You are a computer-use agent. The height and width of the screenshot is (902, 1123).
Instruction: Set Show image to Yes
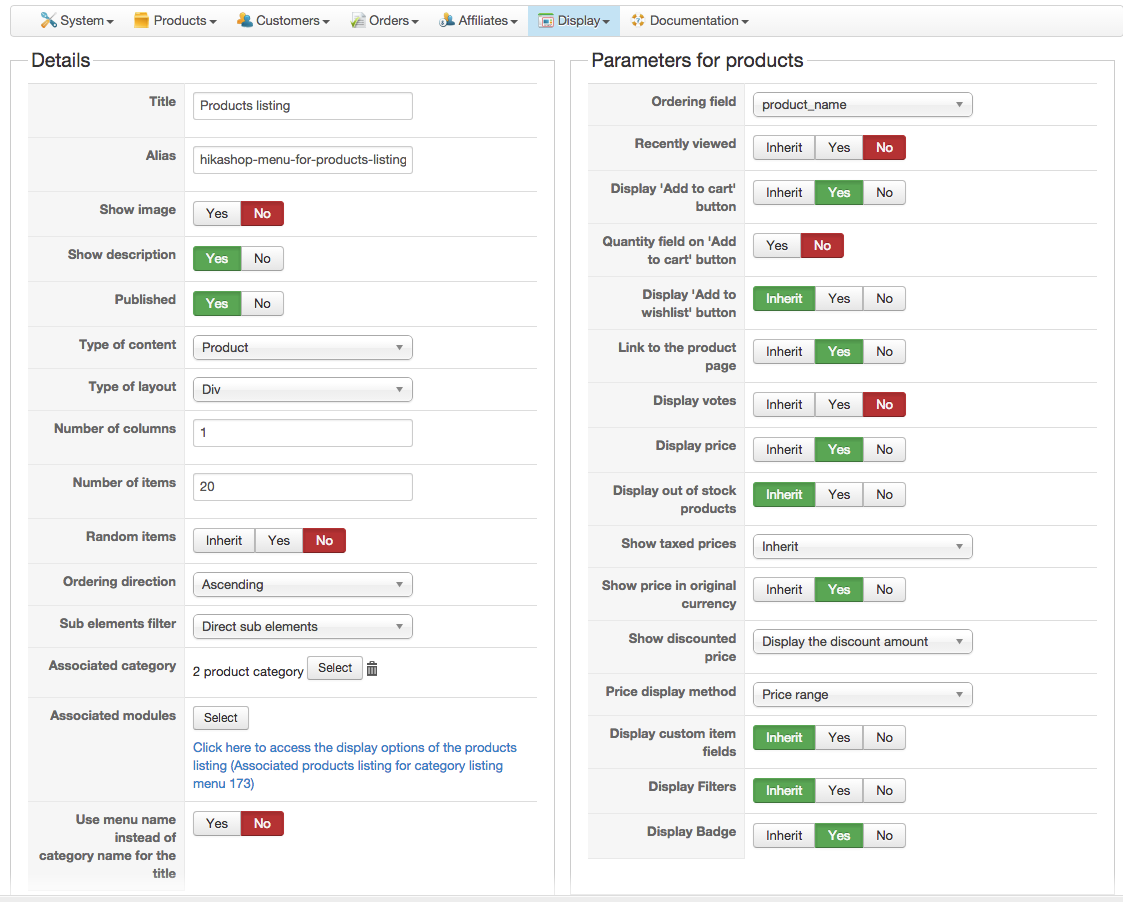pyautogui.click(x=217, y=213)
